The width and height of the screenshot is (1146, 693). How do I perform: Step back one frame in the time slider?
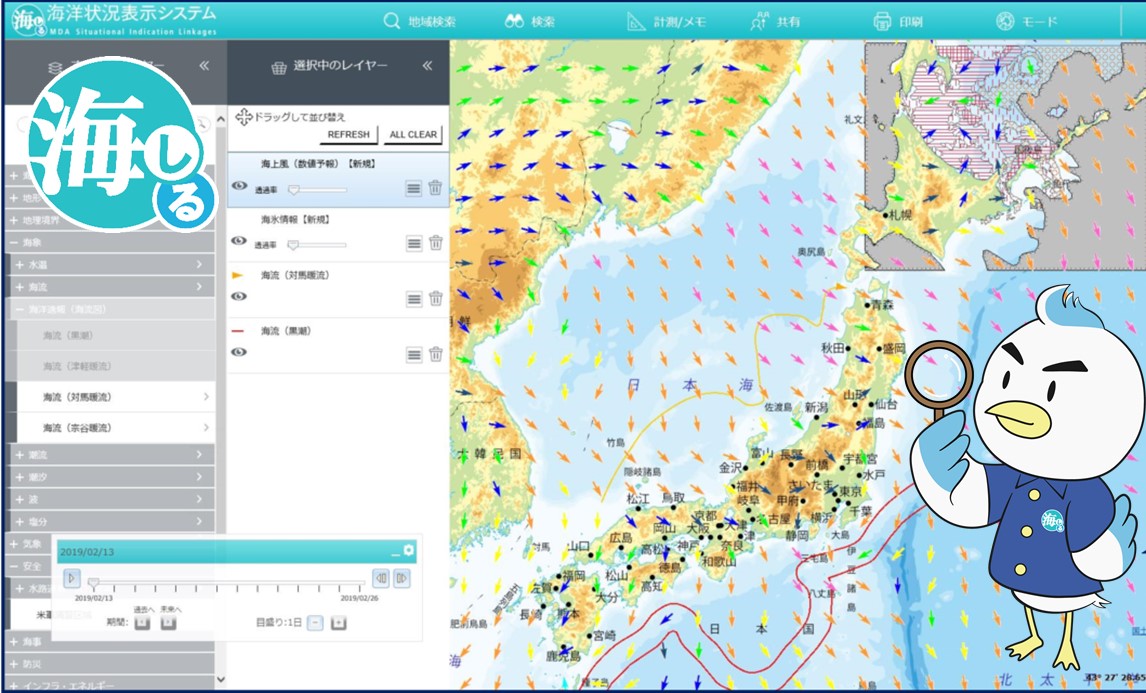coord(381,579)
